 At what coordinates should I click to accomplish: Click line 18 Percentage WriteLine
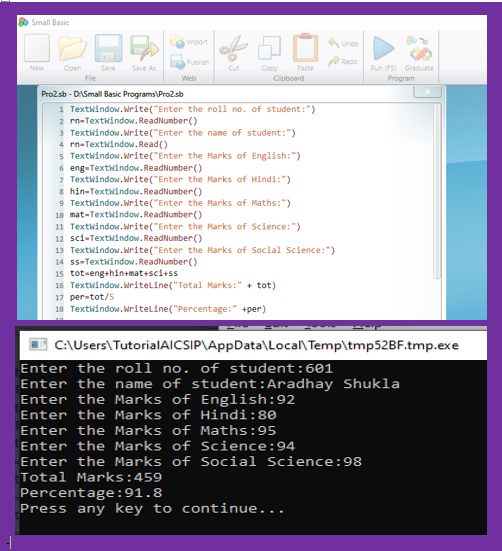pyautogui.click(x=168, y=309)
